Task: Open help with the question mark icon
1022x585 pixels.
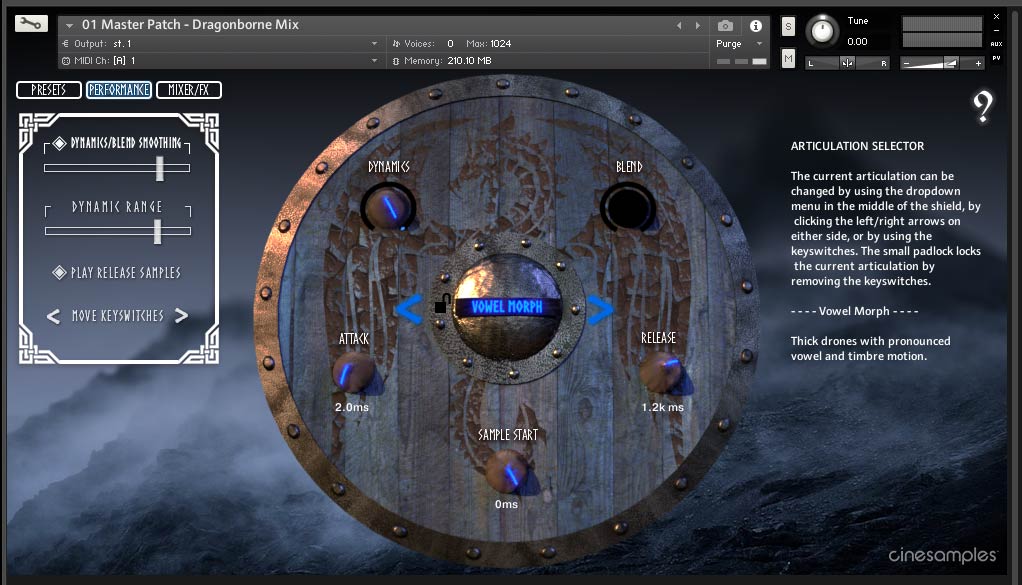Action: pos(983,106)
